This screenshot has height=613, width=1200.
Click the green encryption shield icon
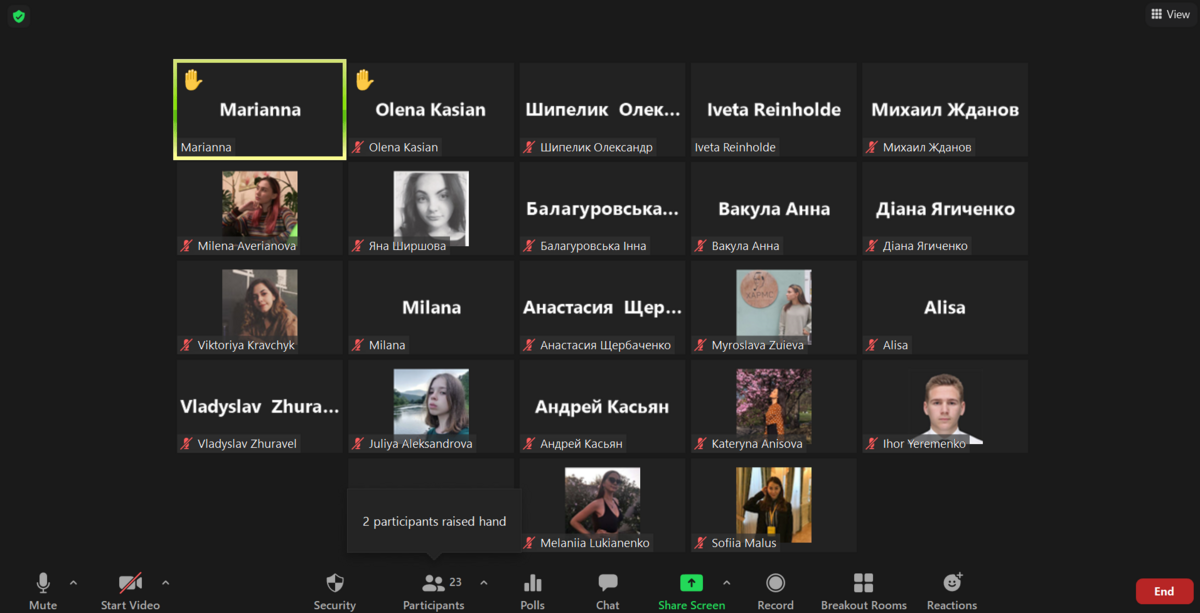[19, 16]
